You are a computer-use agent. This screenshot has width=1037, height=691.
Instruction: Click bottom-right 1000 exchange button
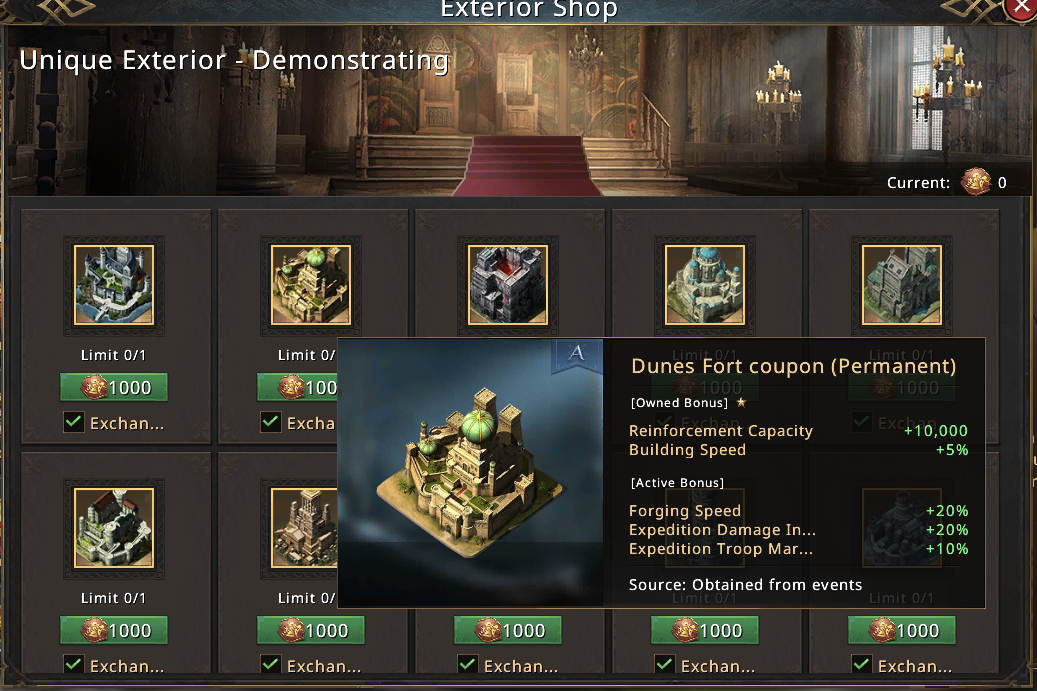(901, 631)
